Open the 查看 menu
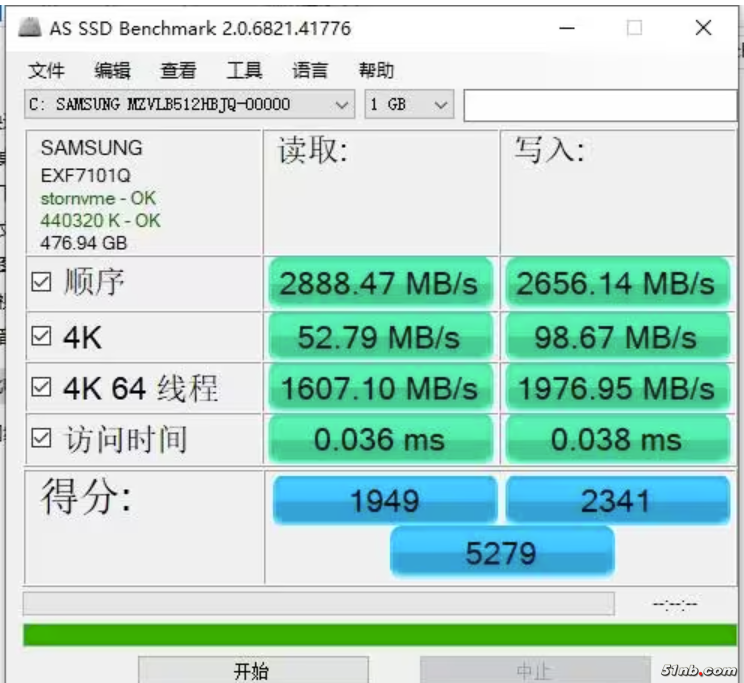 coord(178,70)
